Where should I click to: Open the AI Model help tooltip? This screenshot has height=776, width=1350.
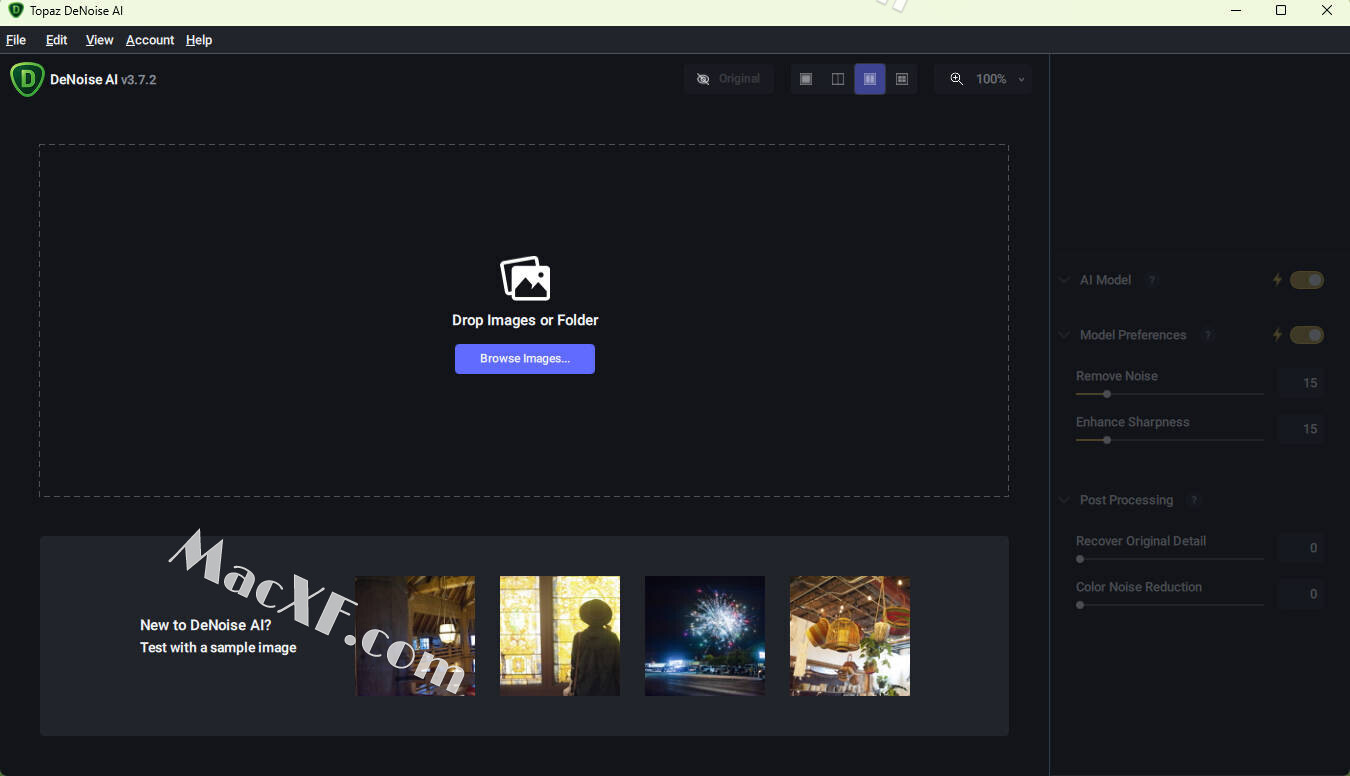[x=1152, y=280]
